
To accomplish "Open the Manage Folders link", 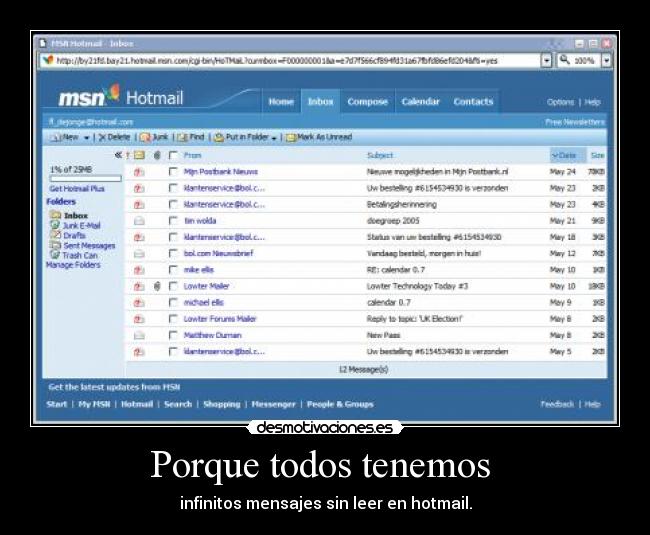I will pyautogui.click(x=73, y=265).
